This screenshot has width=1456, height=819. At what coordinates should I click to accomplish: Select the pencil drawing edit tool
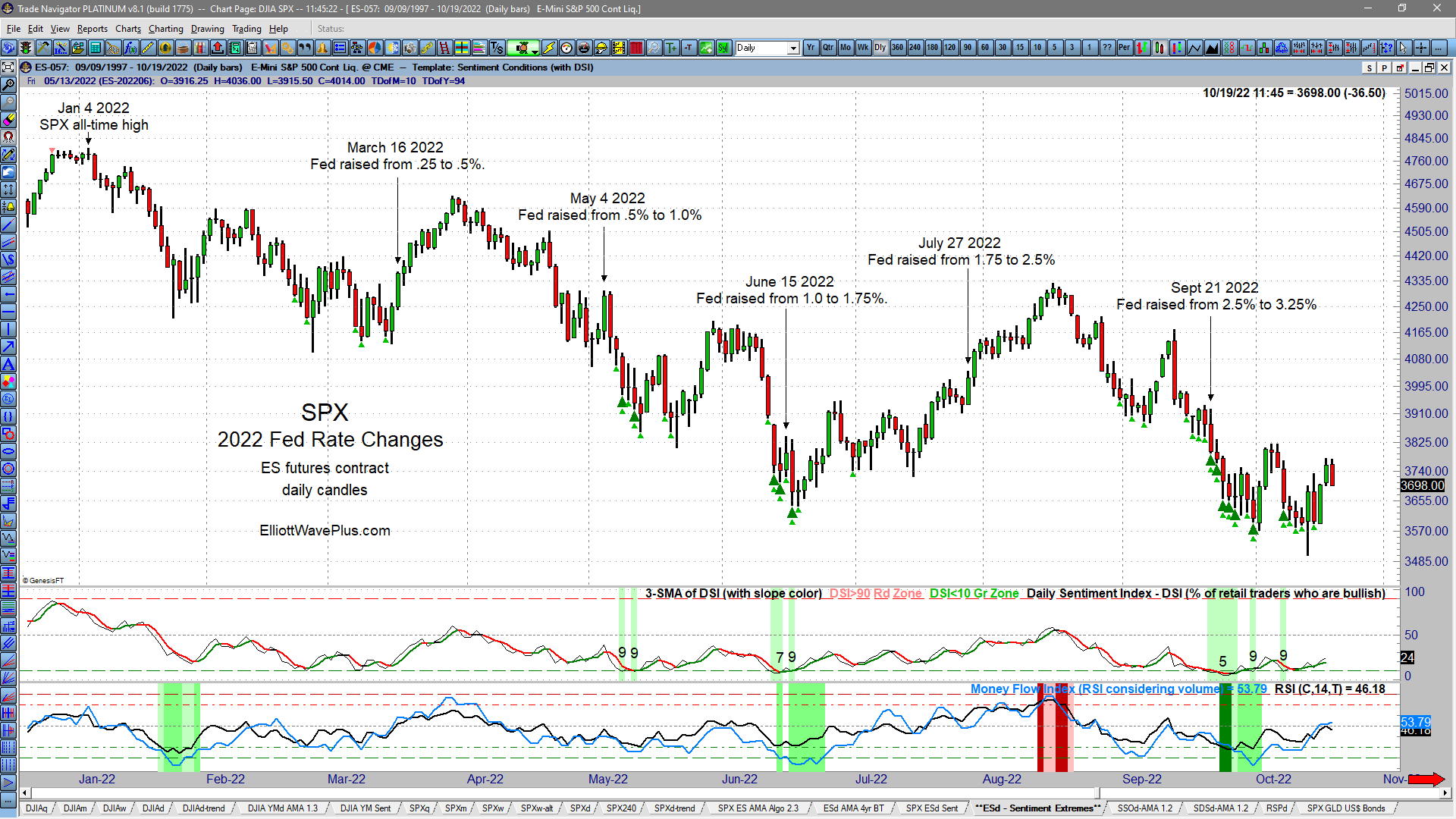click(8, 154)
